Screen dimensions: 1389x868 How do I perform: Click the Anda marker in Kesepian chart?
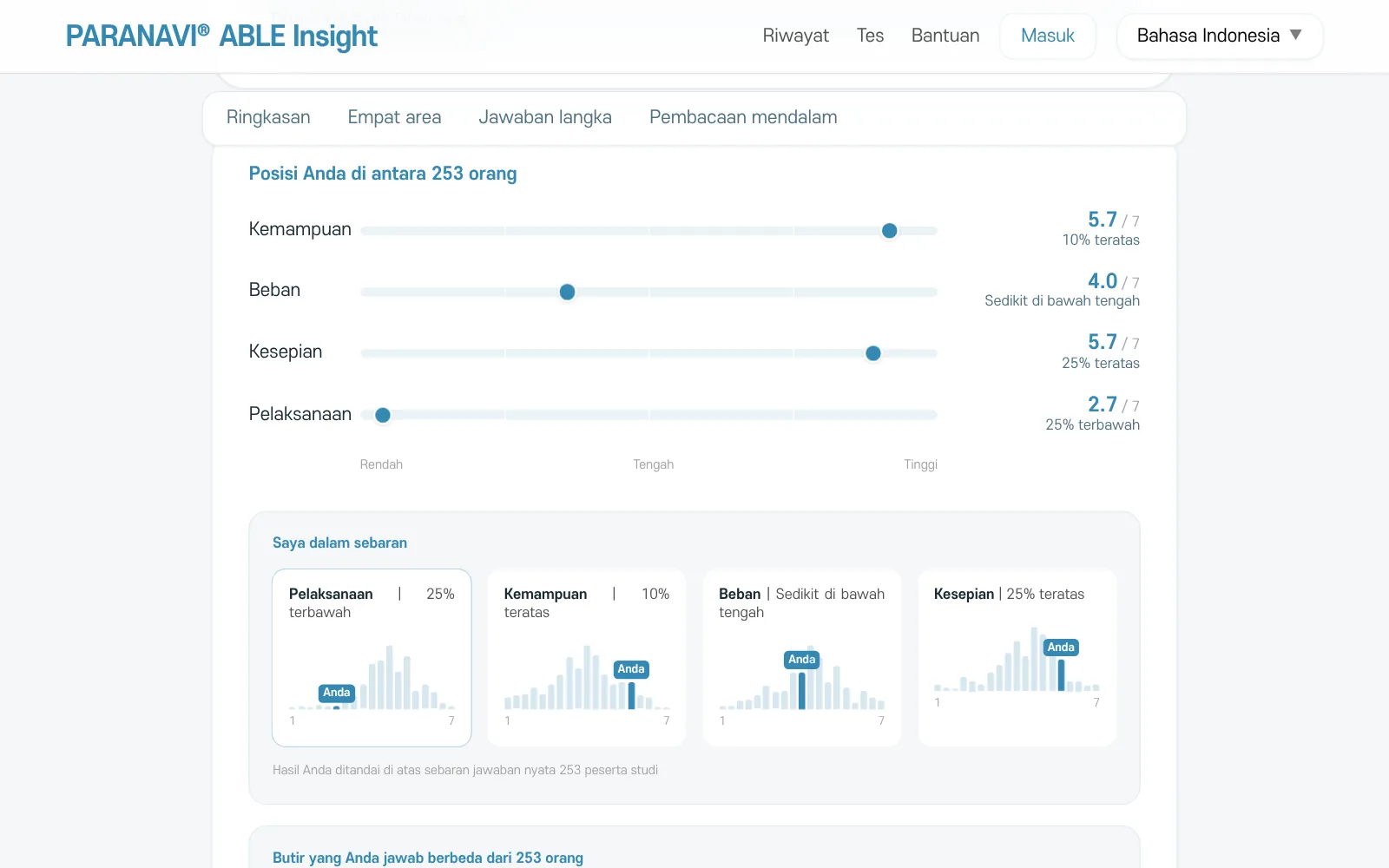tap(1061, 648)
